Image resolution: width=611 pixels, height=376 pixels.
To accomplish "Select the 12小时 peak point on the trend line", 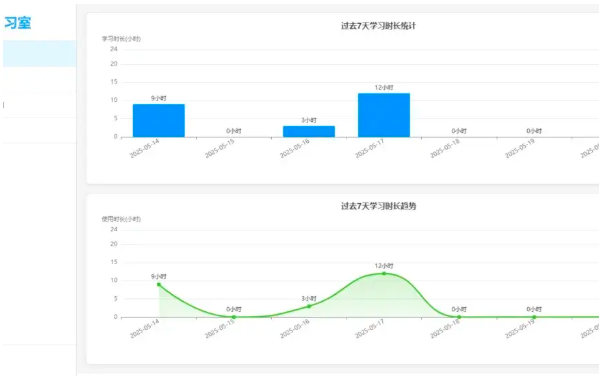I will (384, 274).
